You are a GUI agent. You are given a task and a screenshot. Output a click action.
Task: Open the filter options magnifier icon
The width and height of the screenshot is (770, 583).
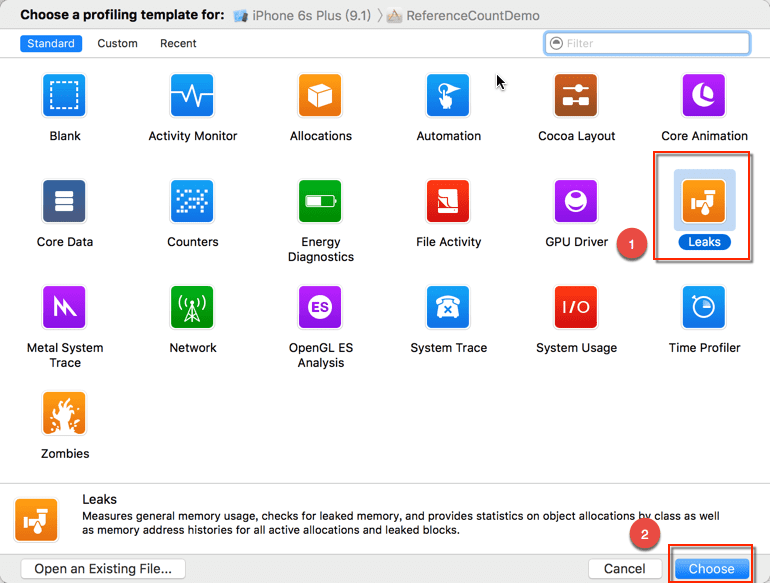pos(556,43)
